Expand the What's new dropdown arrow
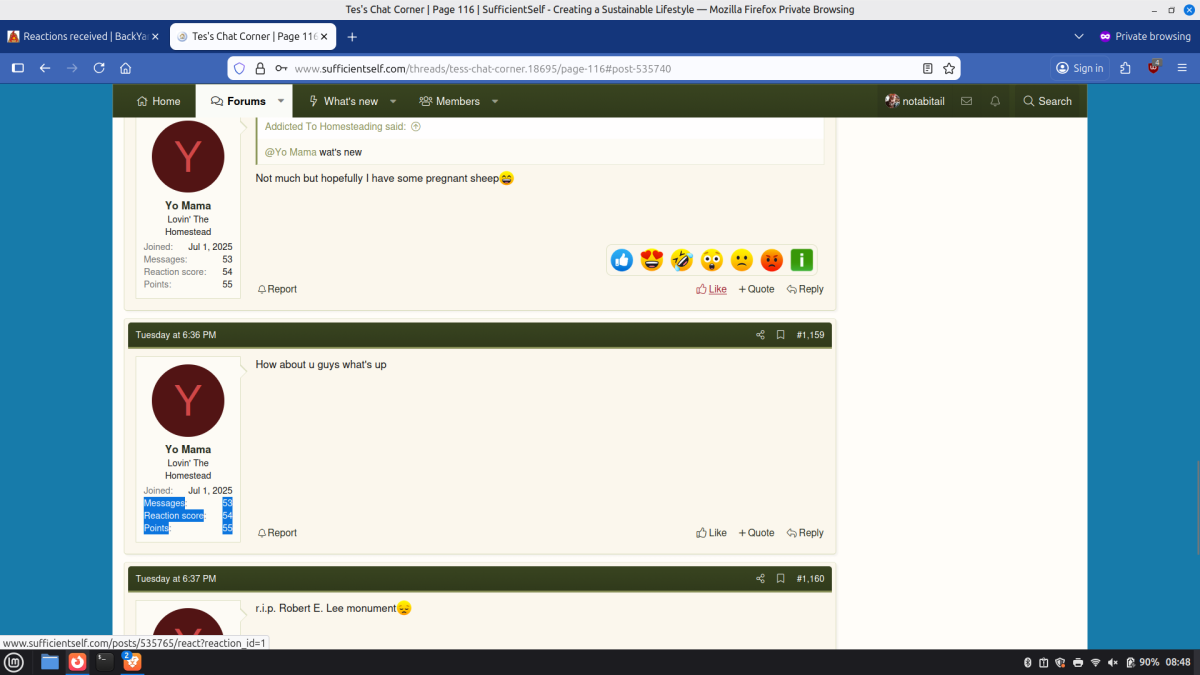The width and height of the screenshot is (1200, 675). pyautogui.click(x=393, y=101)
